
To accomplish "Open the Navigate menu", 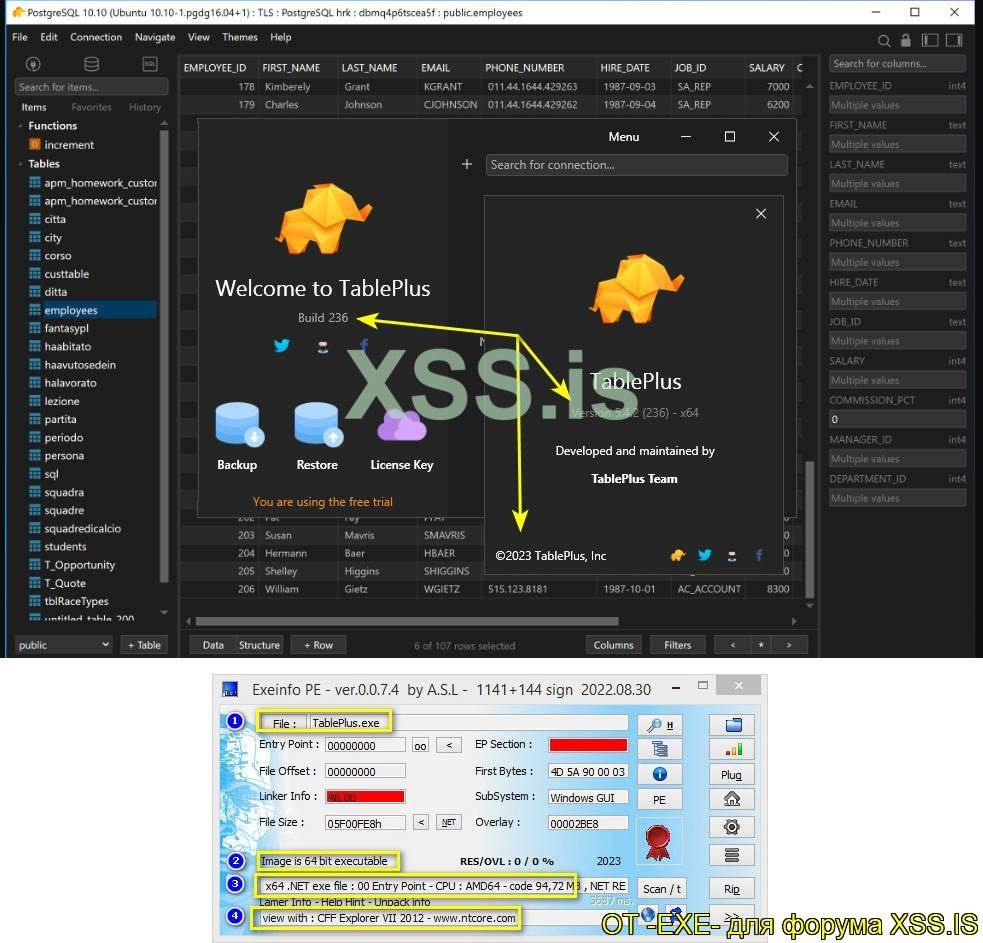I will point(155,37).
